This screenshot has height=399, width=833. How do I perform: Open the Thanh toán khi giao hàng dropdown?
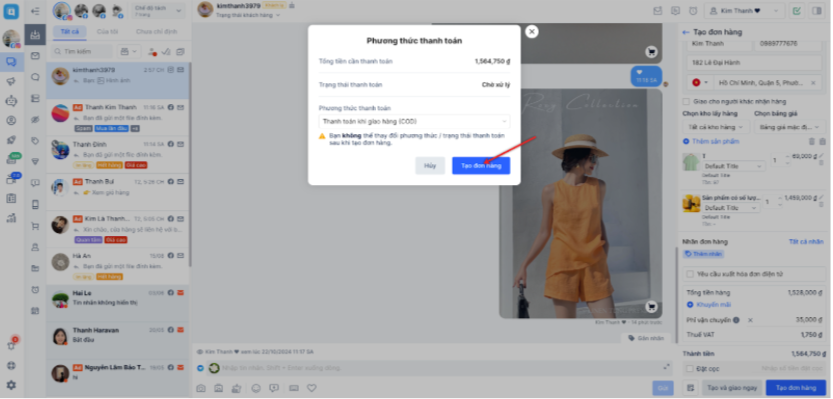[x=414, y=122]
